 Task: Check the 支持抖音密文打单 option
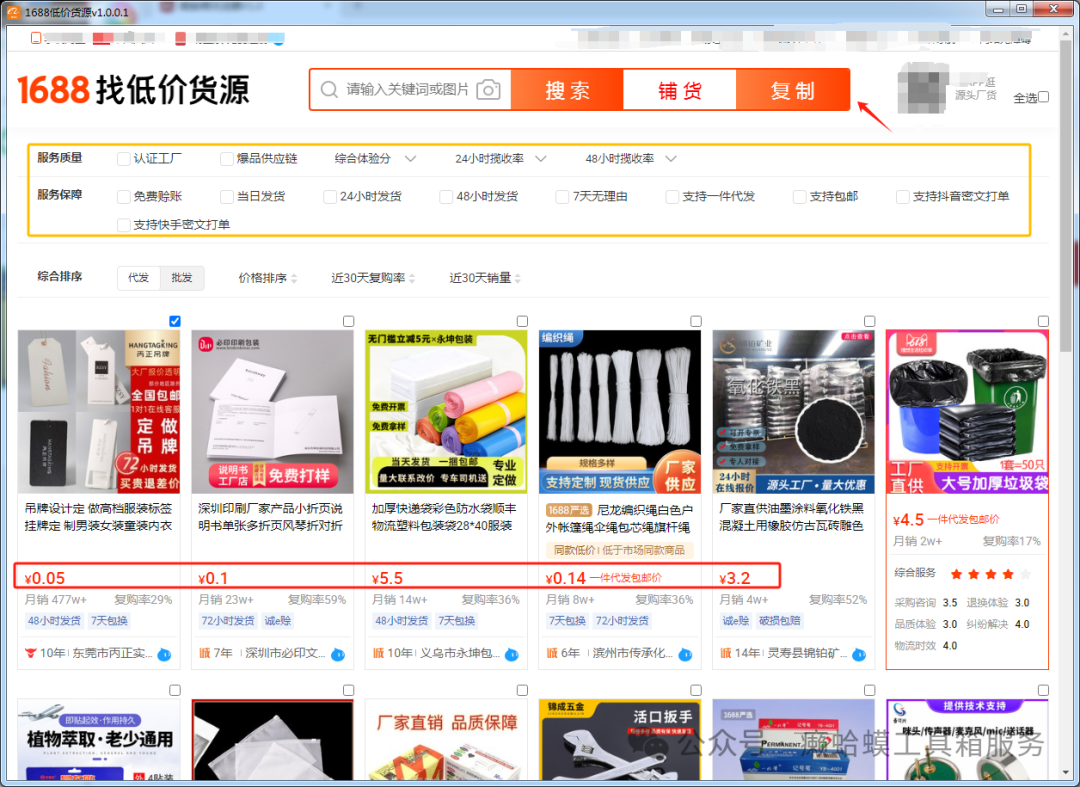902,197
